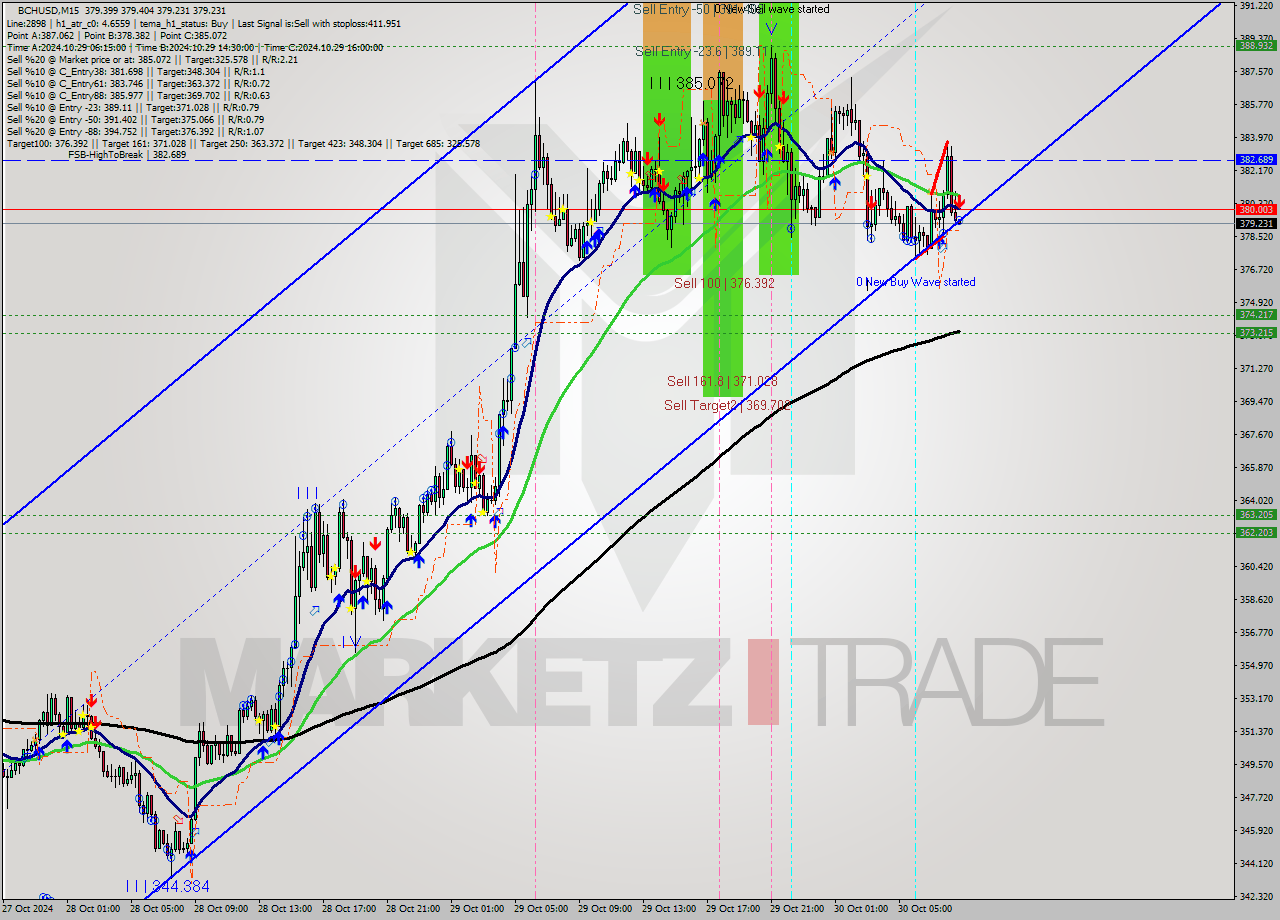Click the 'I I I 344.384' low label
The image size is (1280, 920).
[x=168, y=886]
